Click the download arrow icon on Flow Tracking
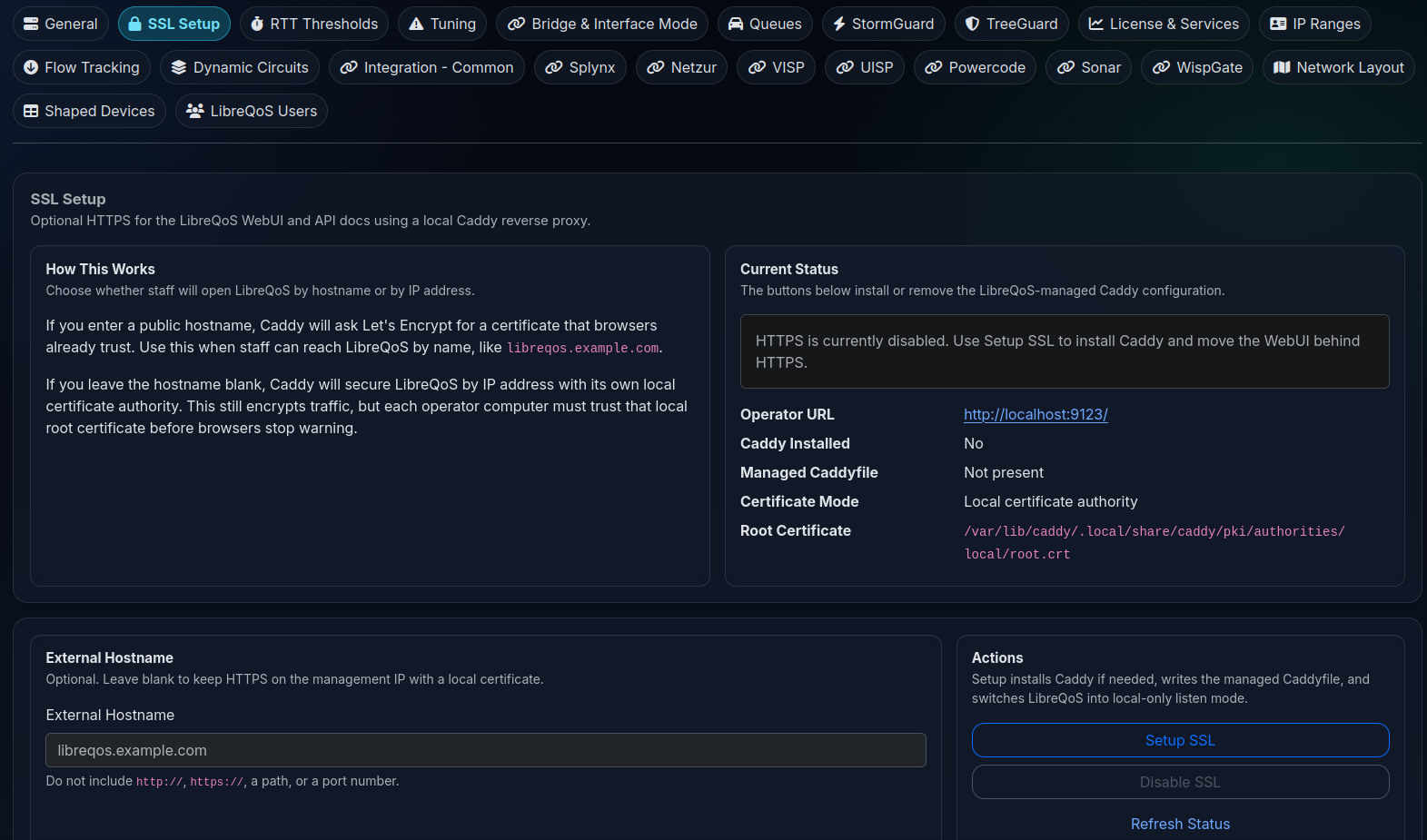 pyautogui.click(x=31, y=67)
